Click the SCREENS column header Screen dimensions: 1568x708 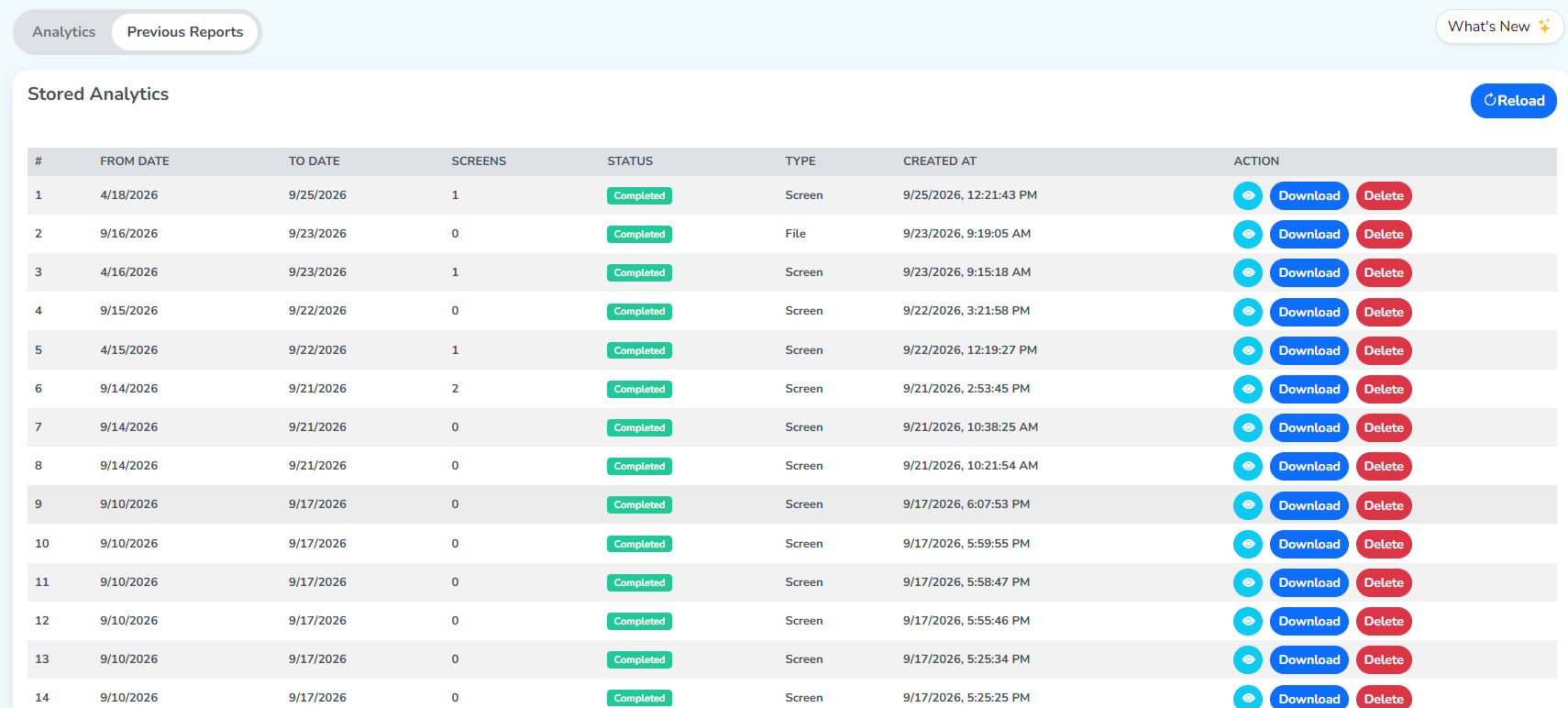click(x=479, y=161)
